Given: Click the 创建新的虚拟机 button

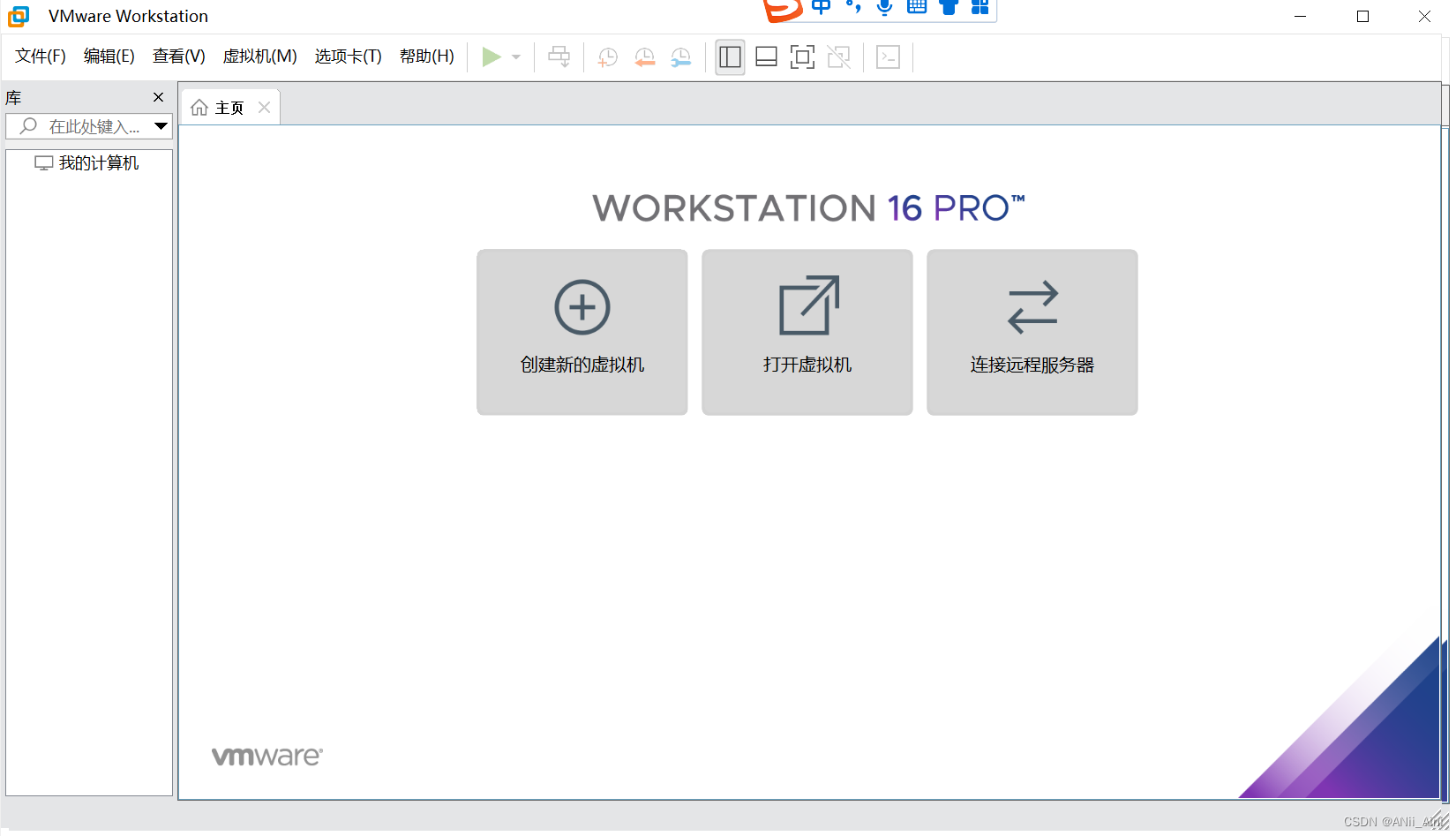Looking at the screenshot, I should 582,332.
